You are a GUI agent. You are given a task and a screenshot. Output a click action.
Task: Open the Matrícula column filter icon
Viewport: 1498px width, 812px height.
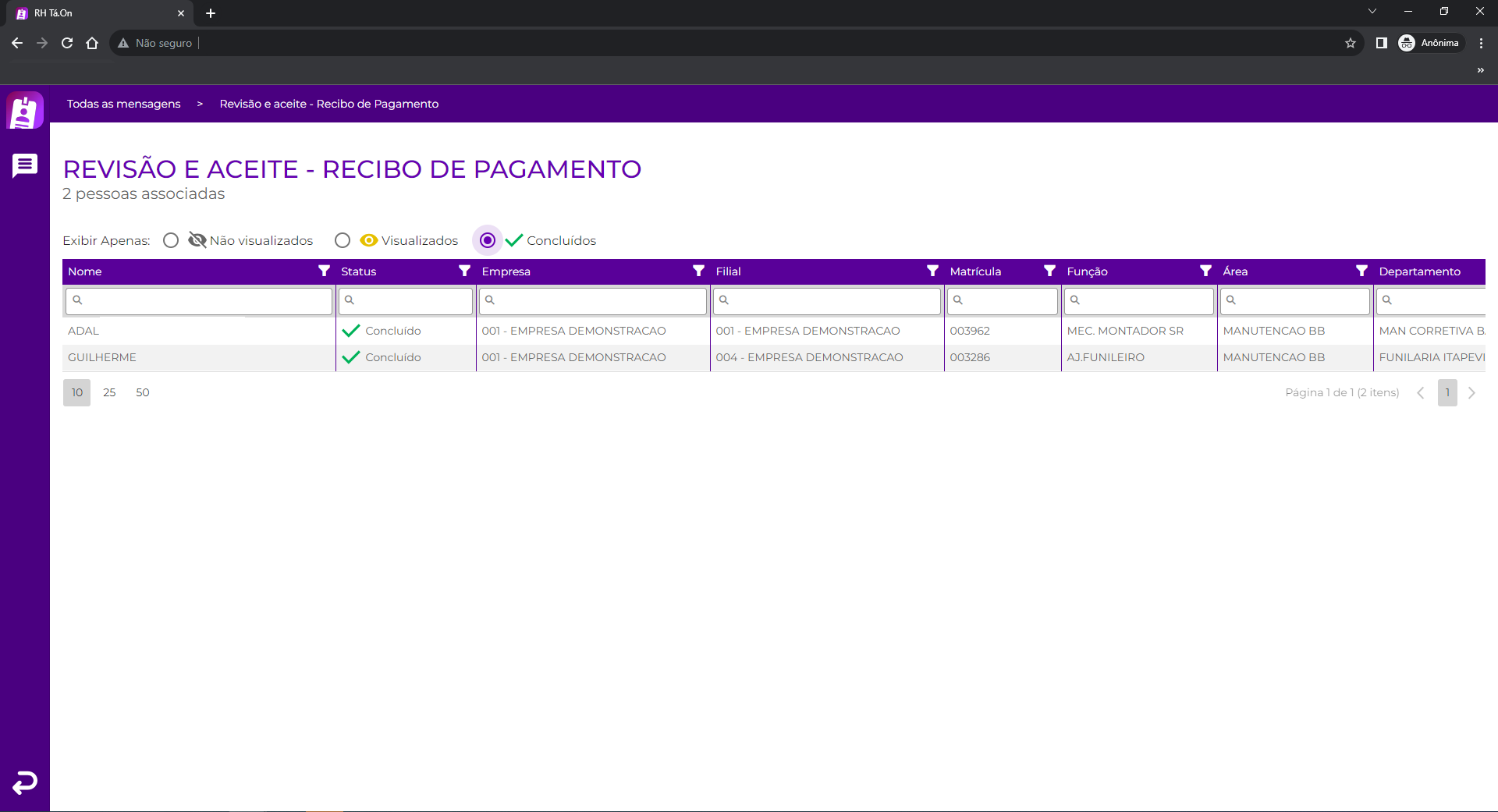[1049, 271]
